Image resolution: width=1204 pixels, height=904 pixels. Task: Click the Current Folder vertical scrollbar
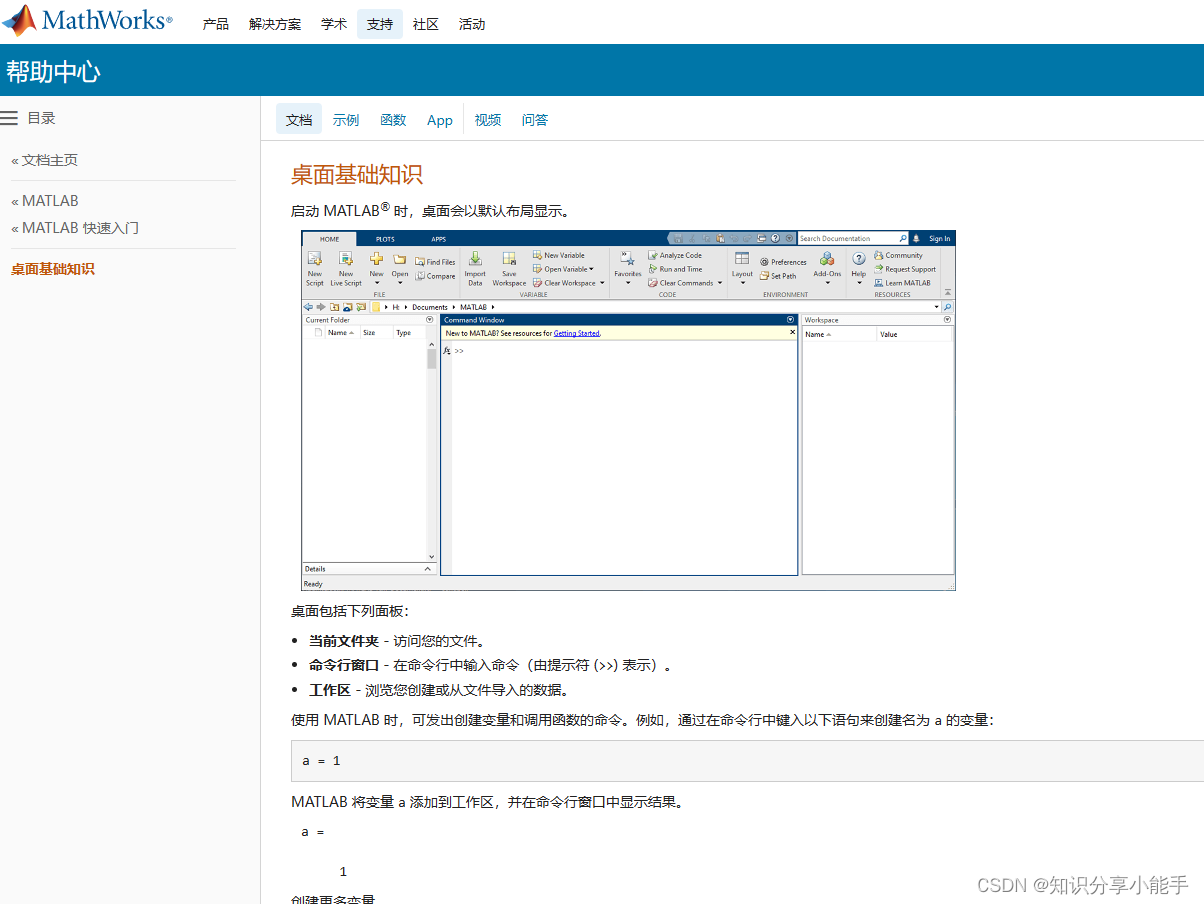432,453
